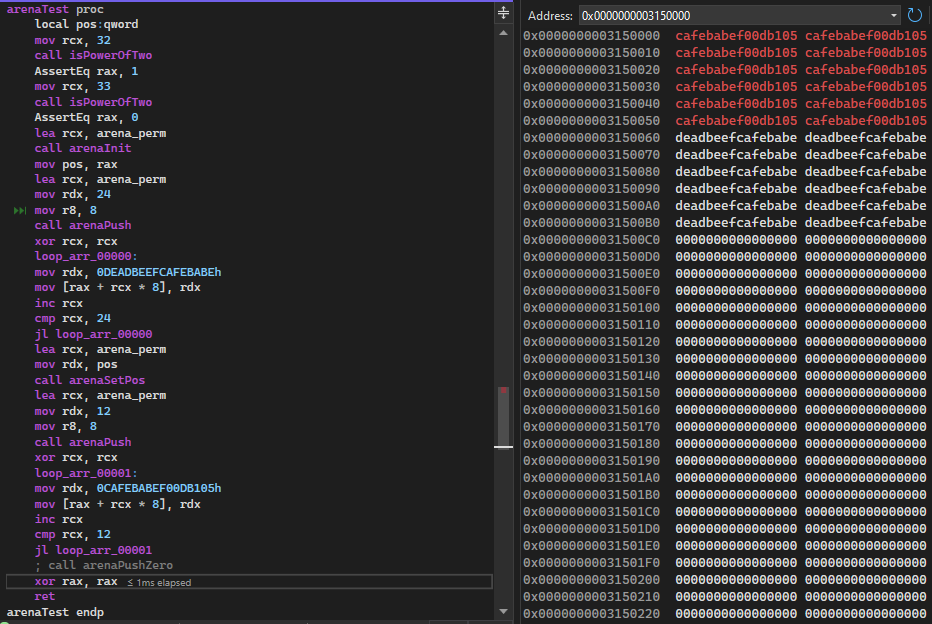Click the 'AssertEq rax, 0' line
The image size is (932, 624).
point(87,117)
